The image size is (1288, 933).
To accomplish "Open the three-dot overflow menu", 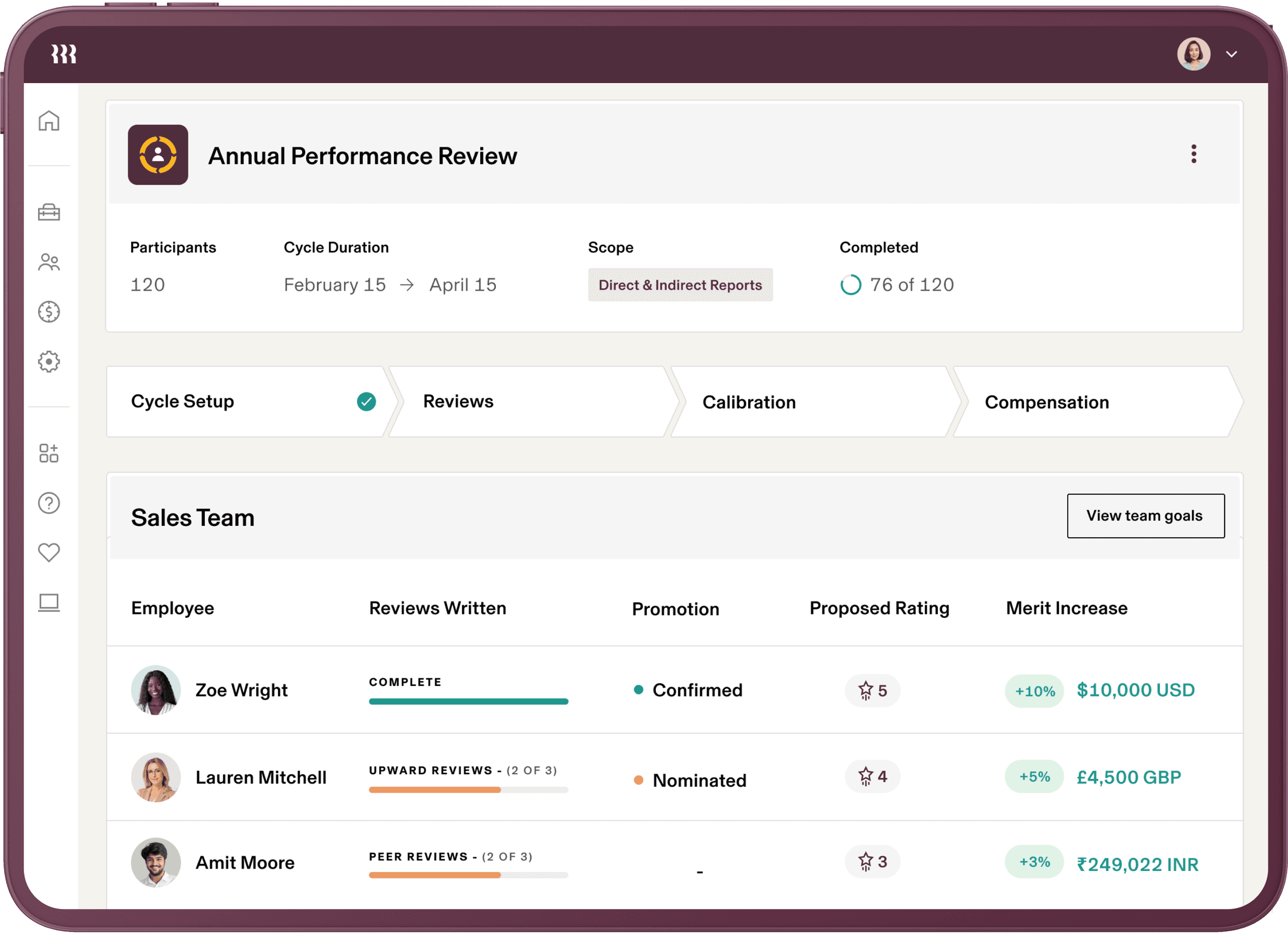I will coord(1193,154).
